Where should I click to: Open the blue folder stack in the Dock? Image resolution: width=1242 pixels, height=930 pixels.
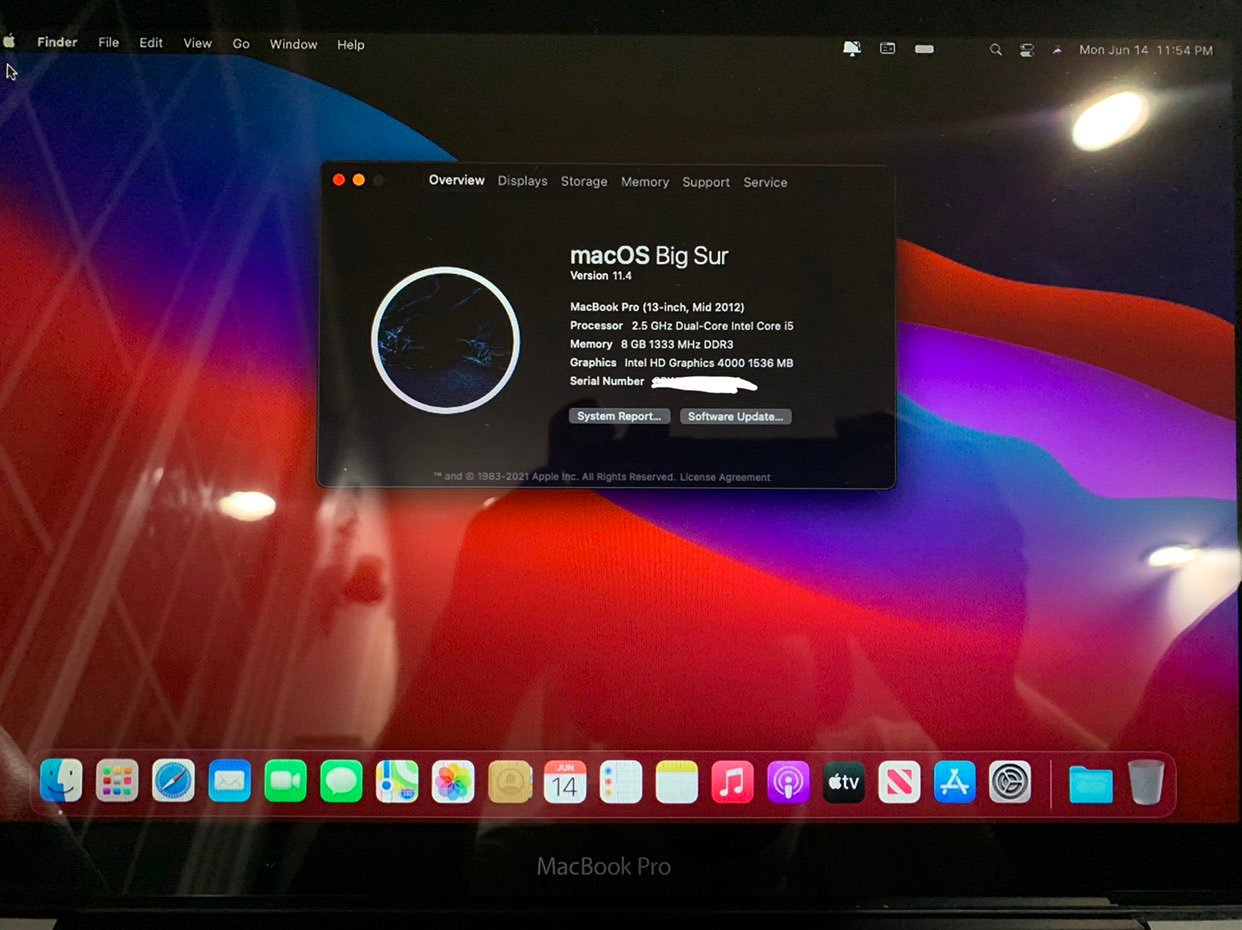1090,783
